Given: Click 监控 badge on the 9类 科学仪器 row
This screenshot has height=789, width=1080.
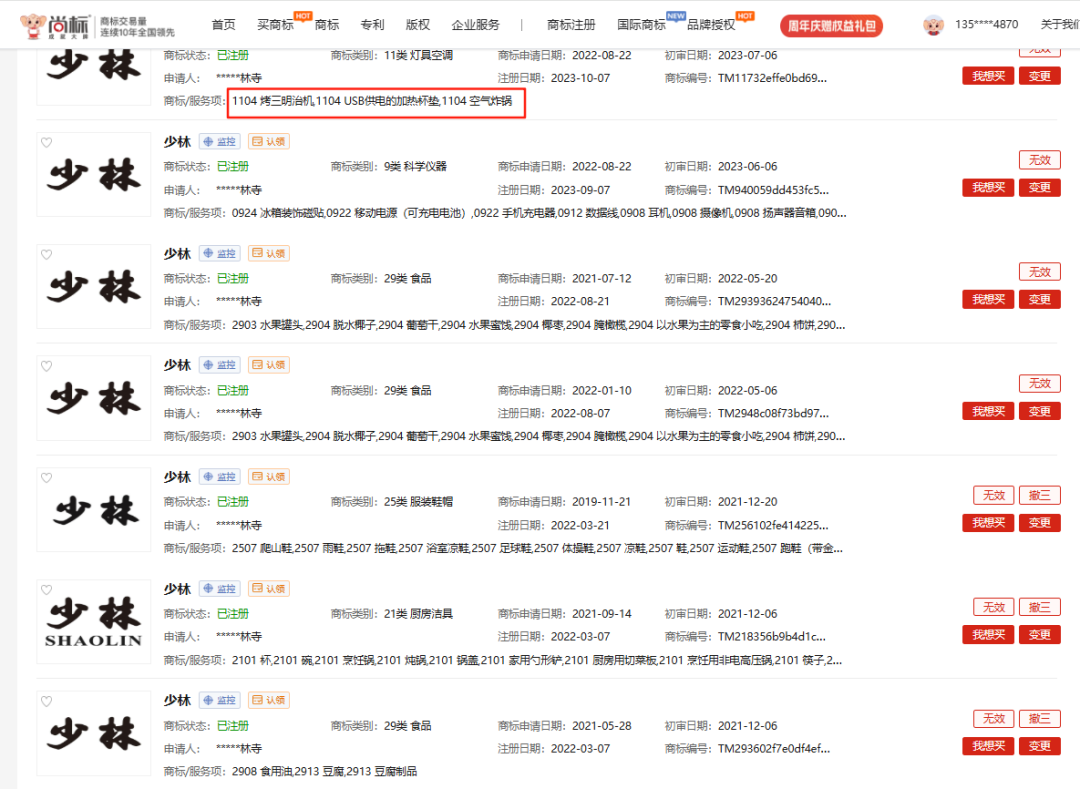Looking at the screenshot, I should (x=220, y=141).
